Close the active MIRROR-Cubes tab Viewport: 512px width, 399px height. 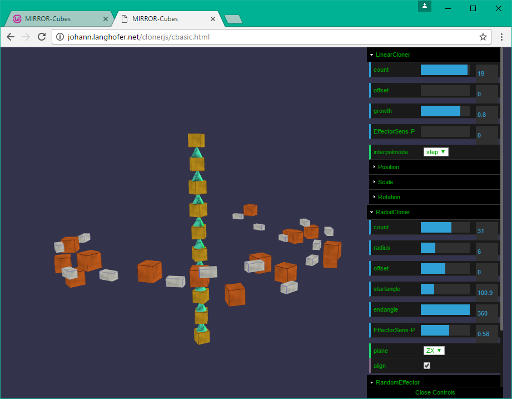click(213, 19)
